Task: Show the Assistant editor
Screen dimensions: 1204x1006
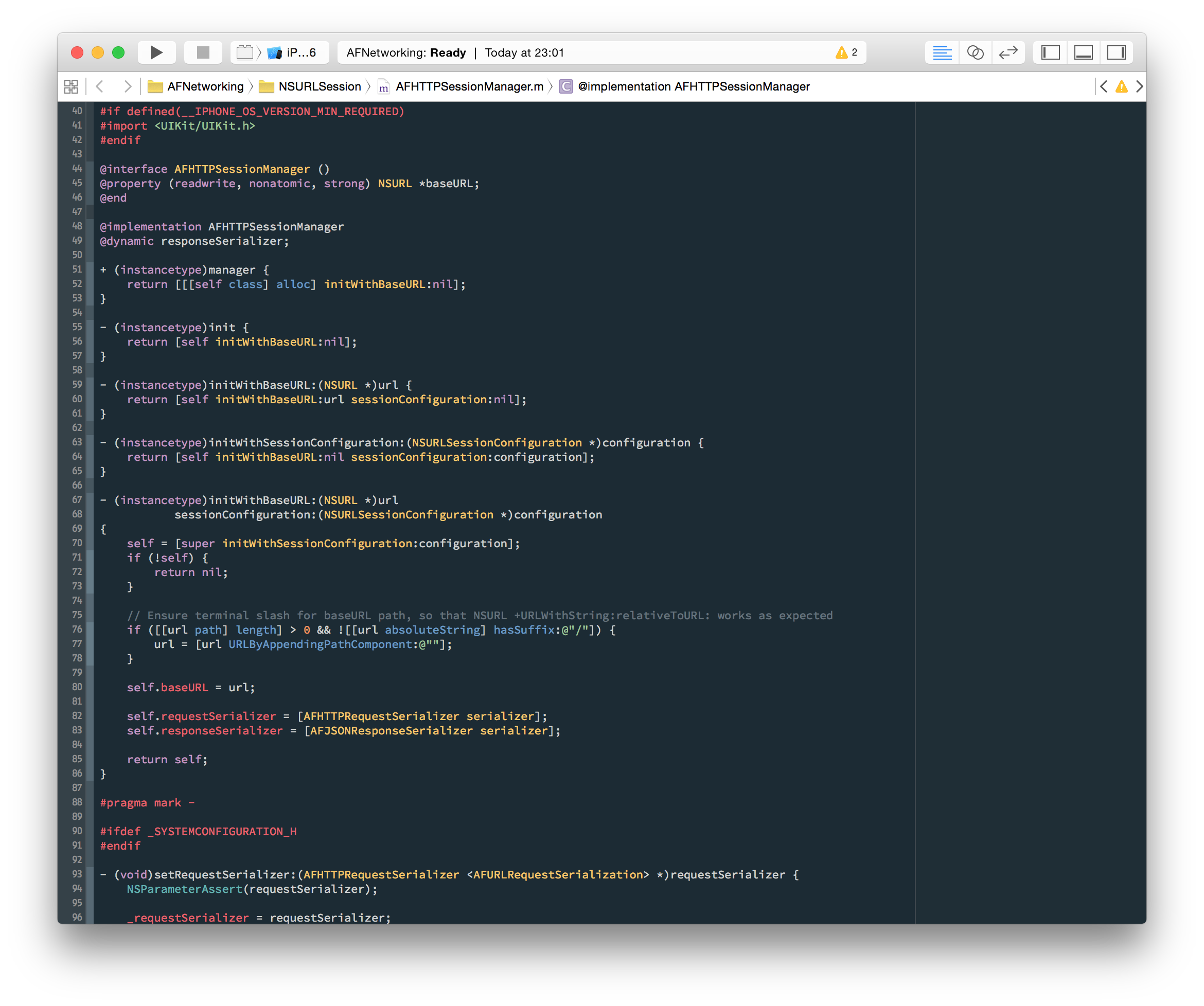Action: coord(975,53)
